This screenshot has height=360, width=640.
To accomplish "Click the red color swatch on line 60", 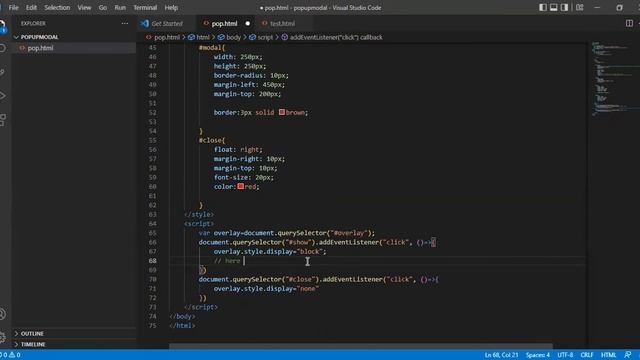I will click(x=240, y=186).
